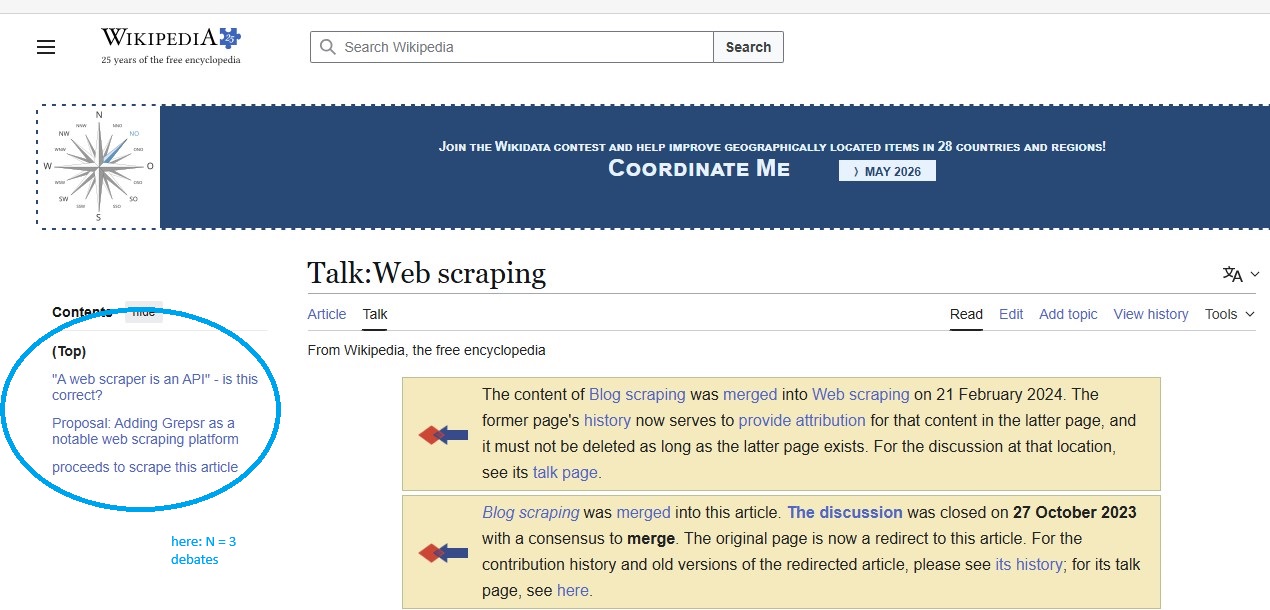Select the Read tab

click(x=966, y=314)
